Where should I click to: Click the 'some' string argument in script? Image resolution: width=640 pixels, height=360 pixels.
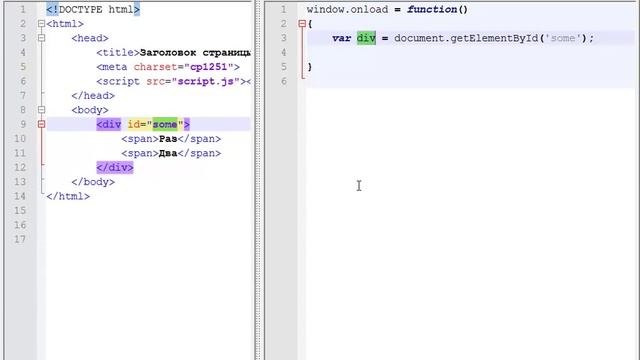pos(562,38)
